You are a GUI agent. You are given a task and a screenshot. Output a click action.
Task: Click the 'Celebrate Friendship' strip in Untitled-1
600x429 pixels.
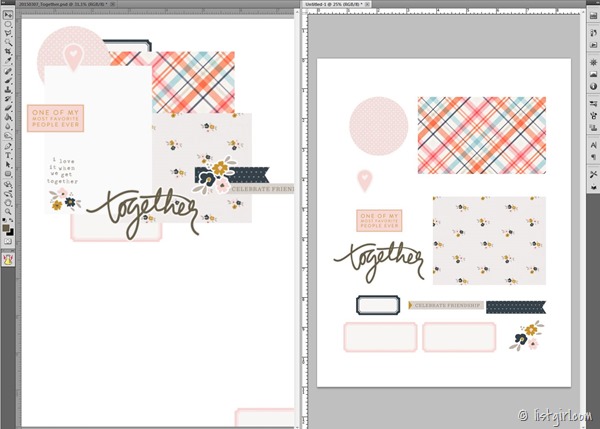click(x=446, y=305)
